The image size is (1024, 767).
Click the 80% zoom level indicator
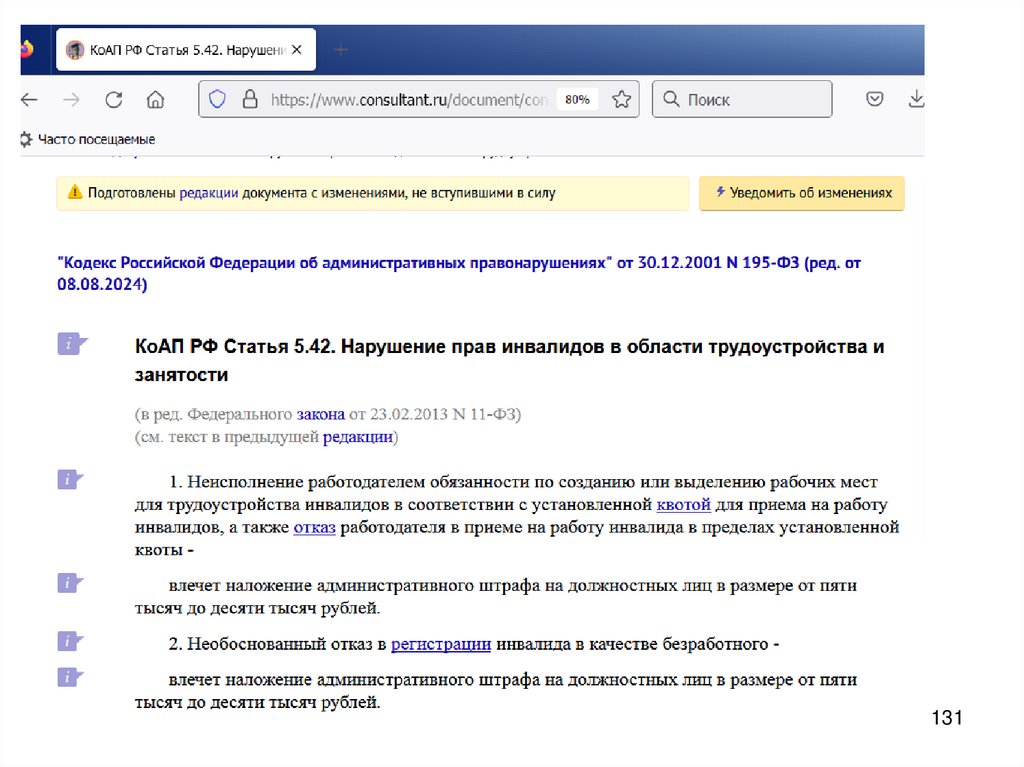tap(577, 99)
